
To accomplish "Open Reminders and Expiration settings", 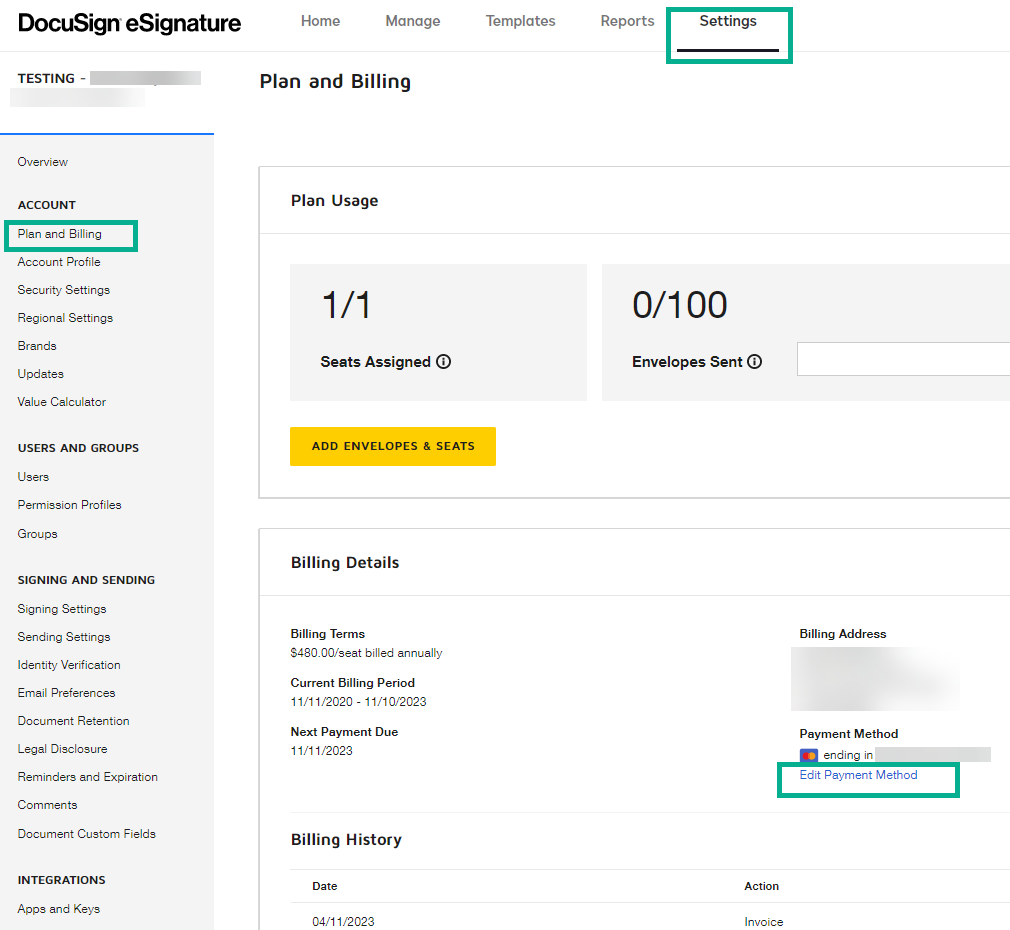I will coord(88,777).
